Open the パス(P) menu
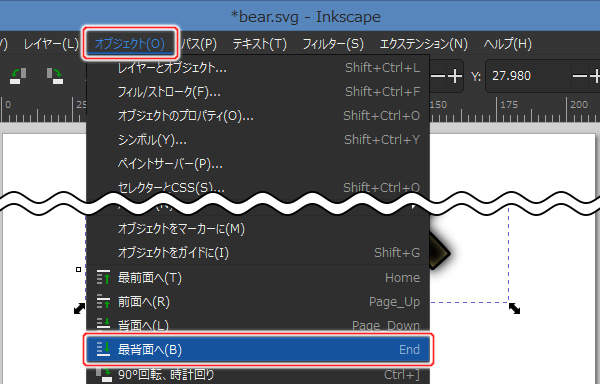The image size is (600, 384). (x=199, y=44)
